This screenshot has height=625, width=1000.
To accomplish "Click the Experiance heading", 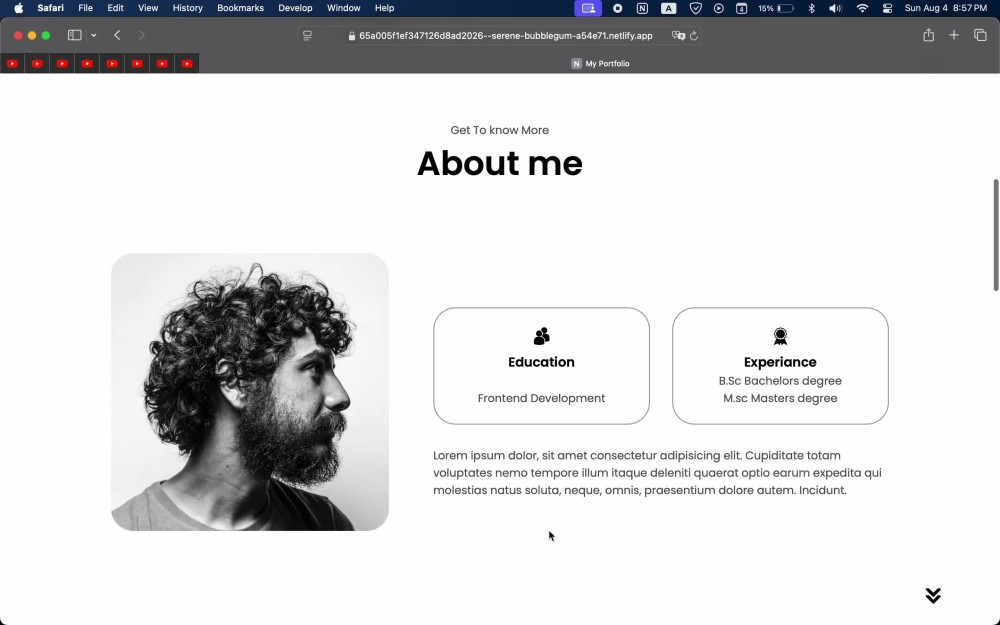I will (780, 362).
